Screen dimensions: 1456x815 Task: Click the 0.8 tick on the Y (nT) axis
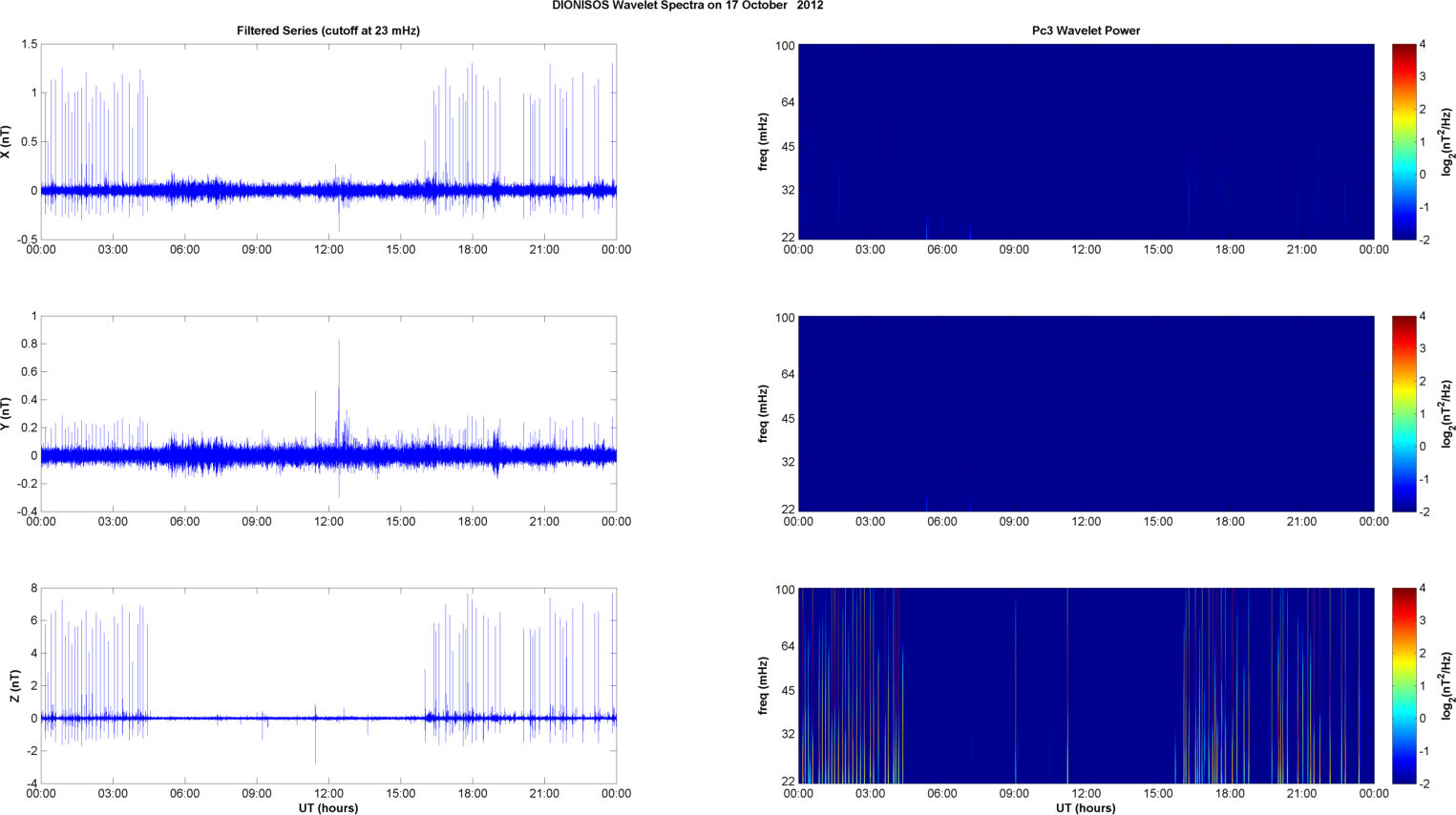coord(29,344)
